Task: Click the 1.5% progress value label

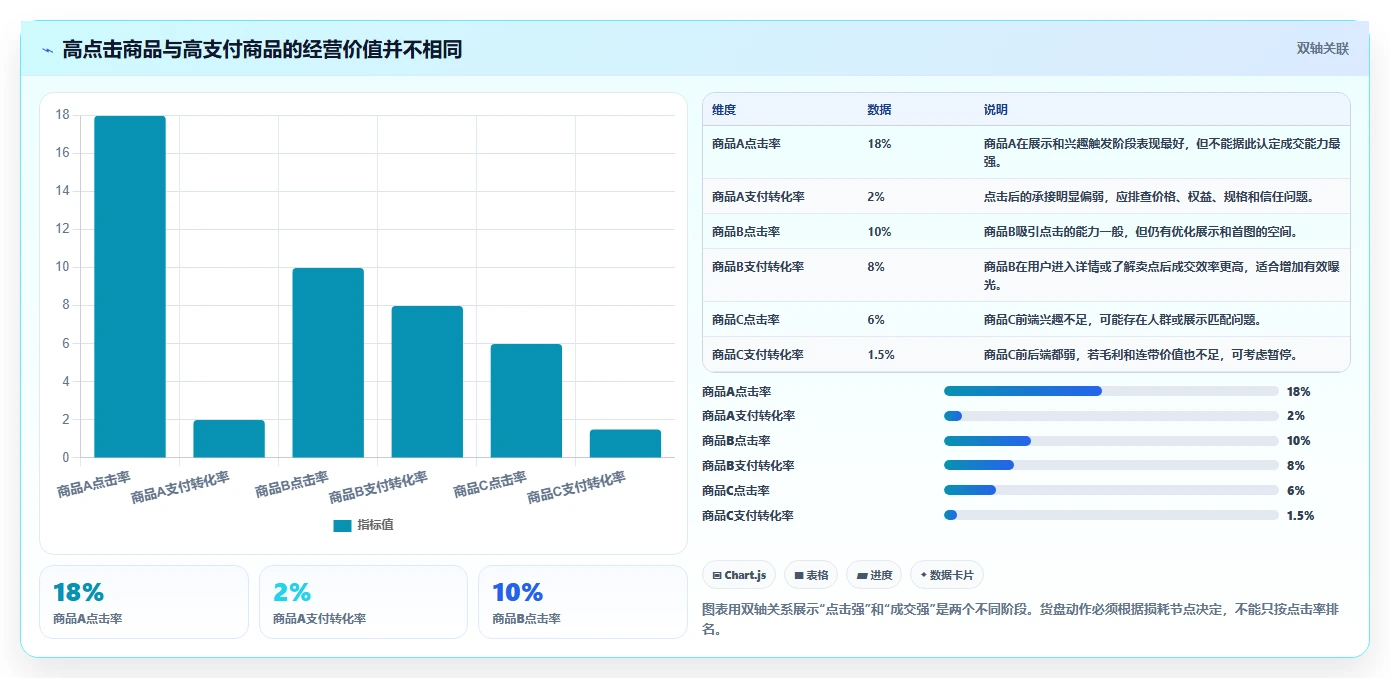Action: point(1300,516)
